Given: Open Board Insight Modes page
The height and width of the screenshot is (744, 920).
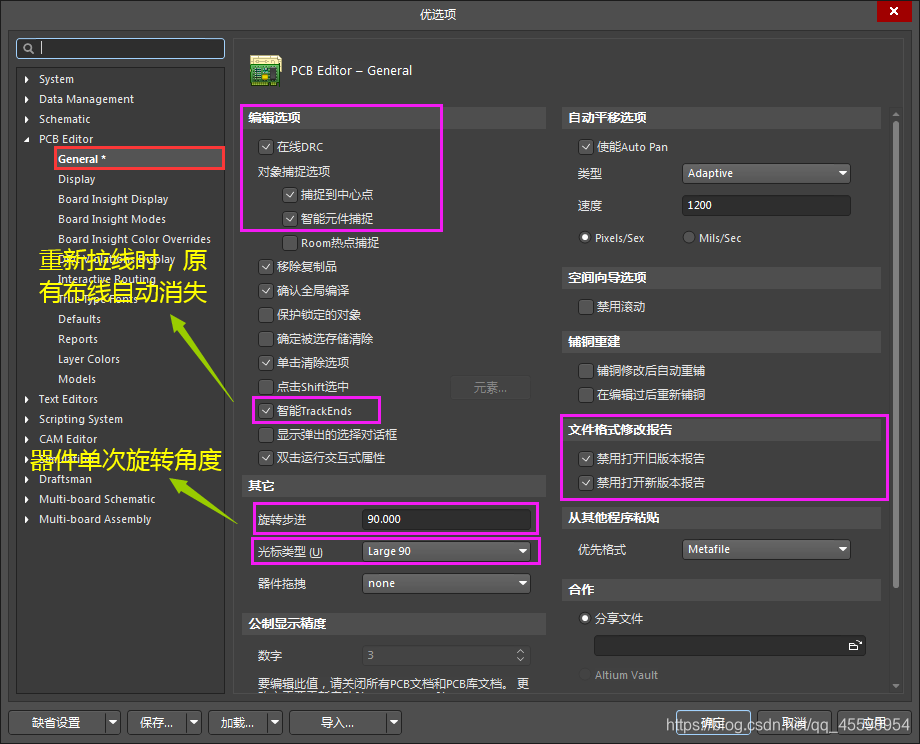Looking at the screenshot, I should 111,219.
